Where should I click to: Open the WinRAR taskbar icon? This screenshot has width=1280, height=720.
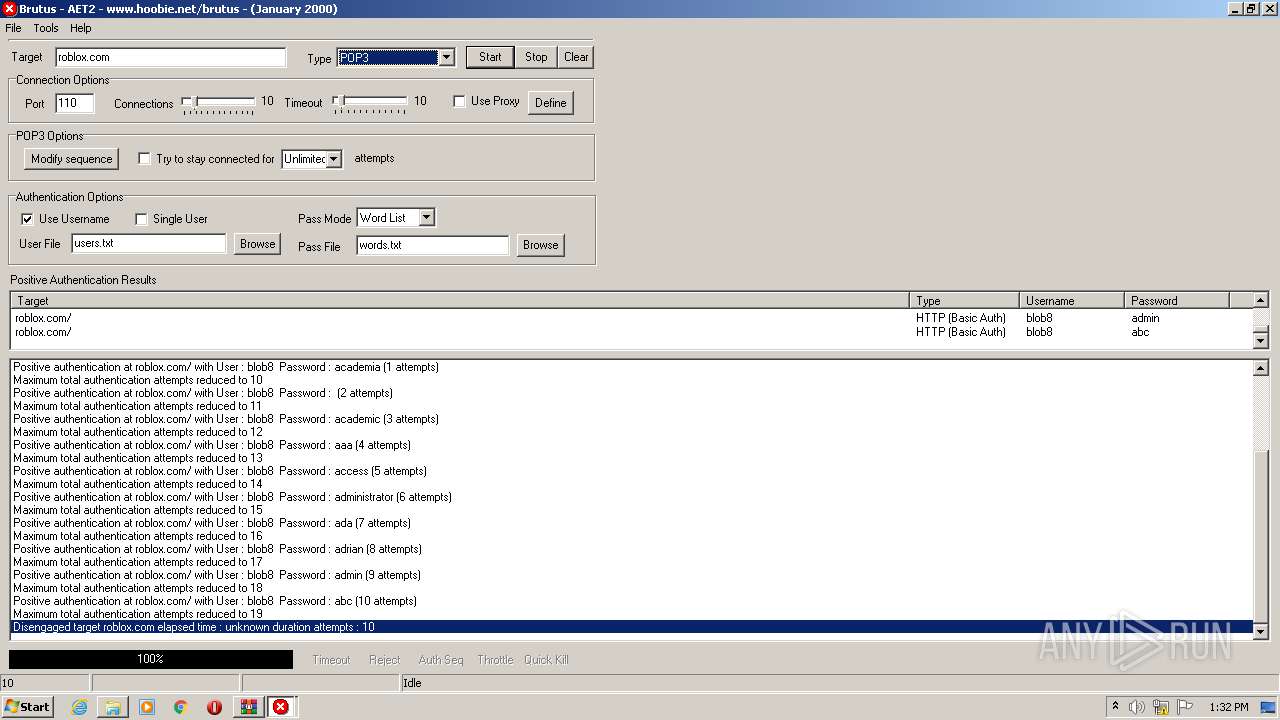coord(248,707)
